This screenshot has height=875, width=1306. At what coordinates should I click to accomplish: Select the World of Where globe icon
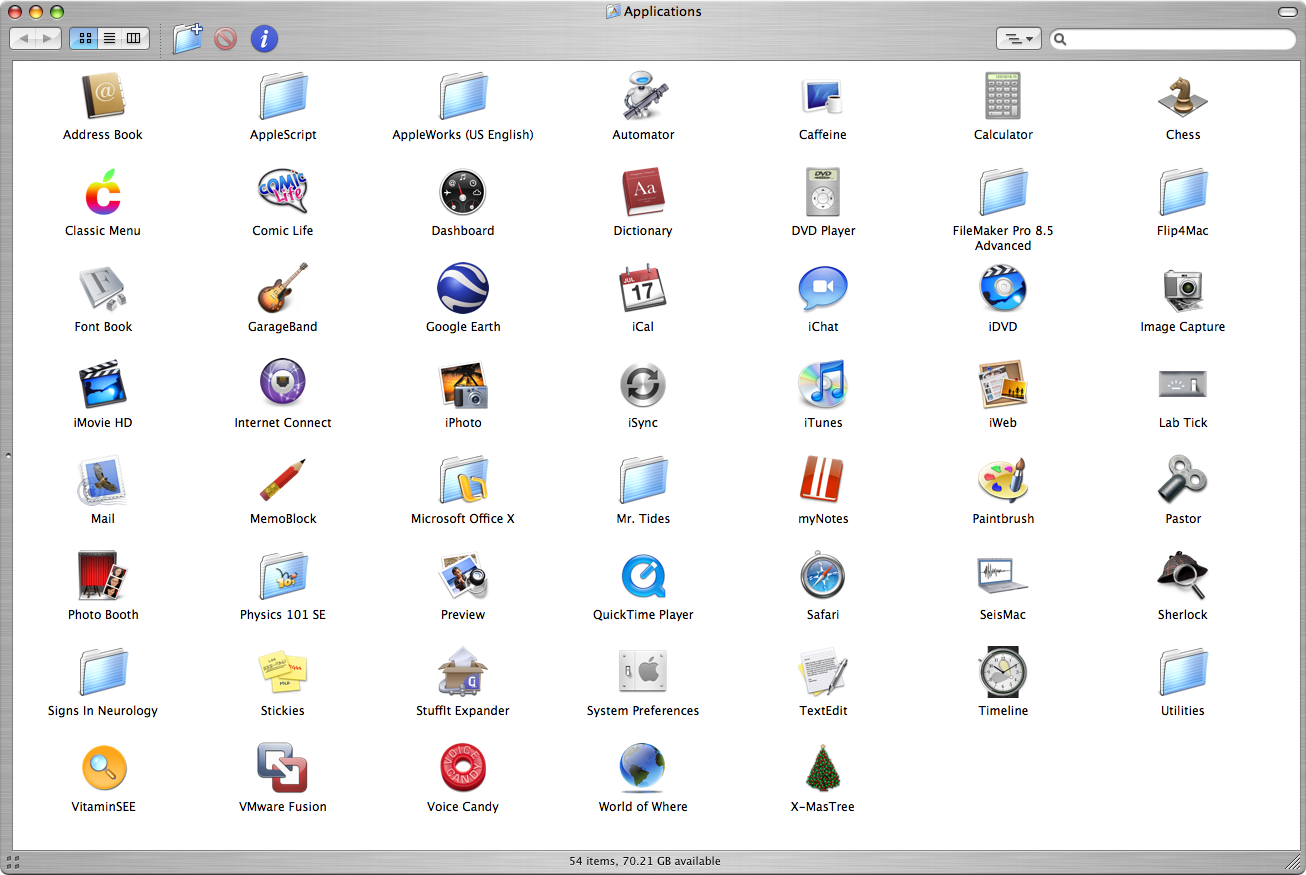643,769
